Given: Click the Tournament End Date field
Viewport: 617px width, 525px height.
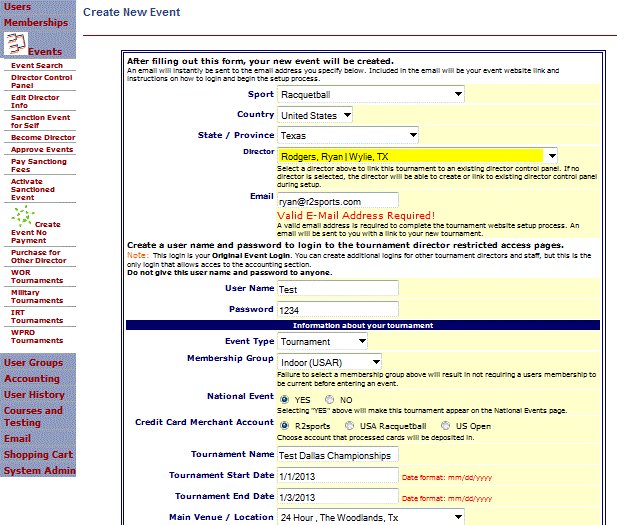Looking at the screenshot, I should [x=338, y=497].
